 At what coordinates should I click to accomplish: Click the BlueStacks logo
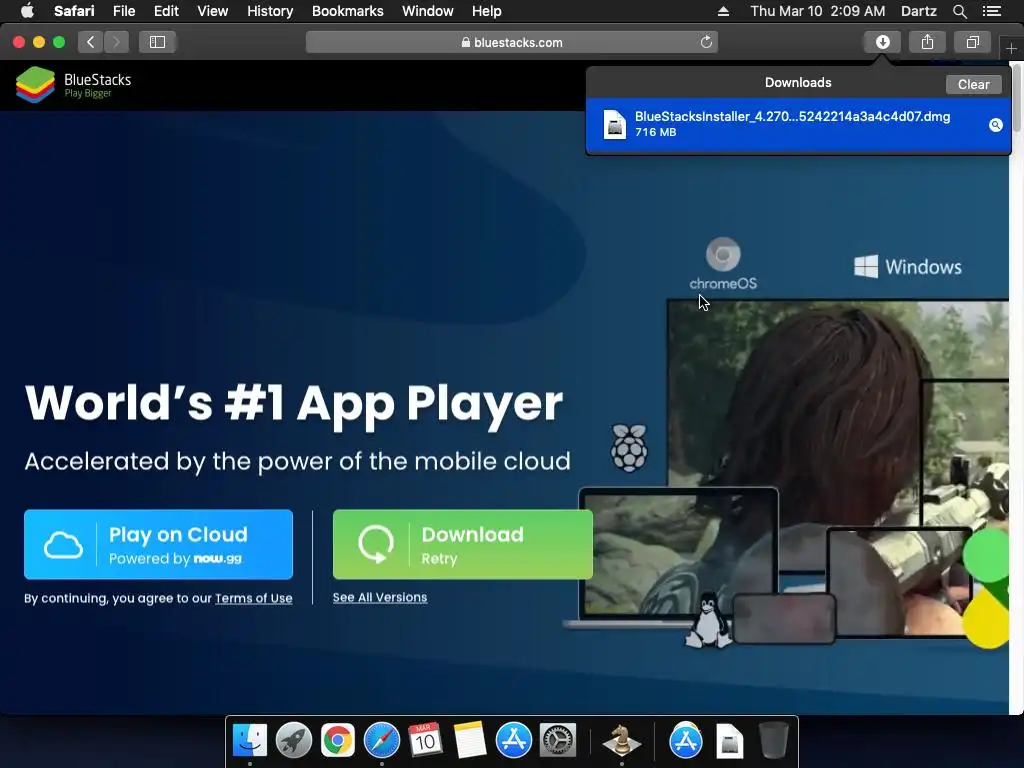[74, 85]
